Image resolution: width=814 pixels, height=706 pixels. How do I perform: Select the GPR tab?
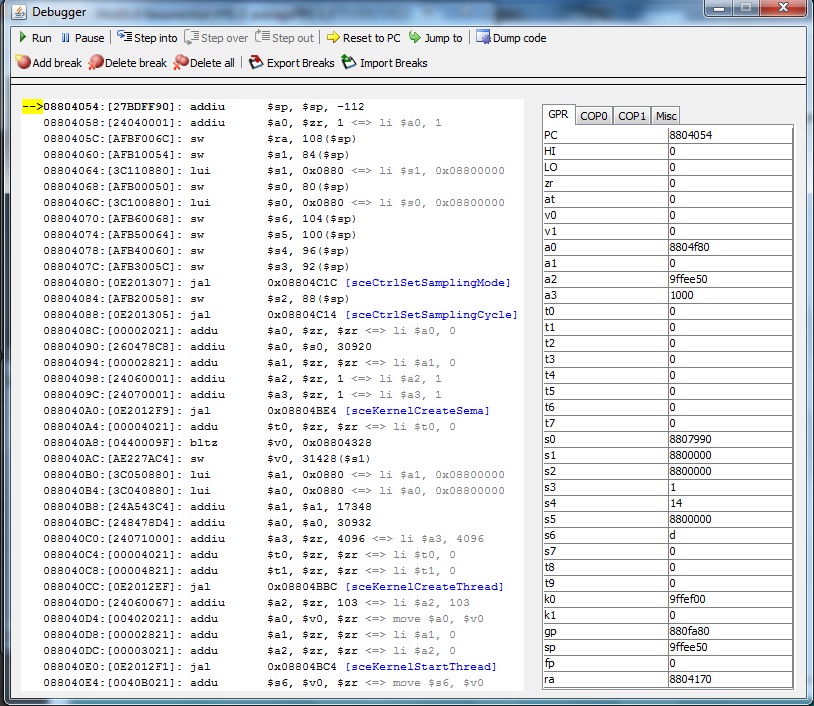click(558, 116)
